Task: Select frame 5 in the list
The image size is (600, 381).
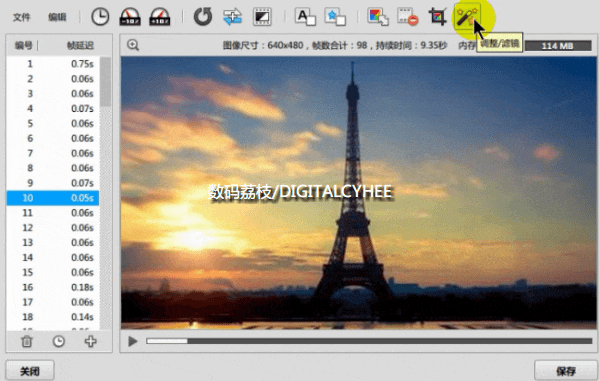Action: 53,124
